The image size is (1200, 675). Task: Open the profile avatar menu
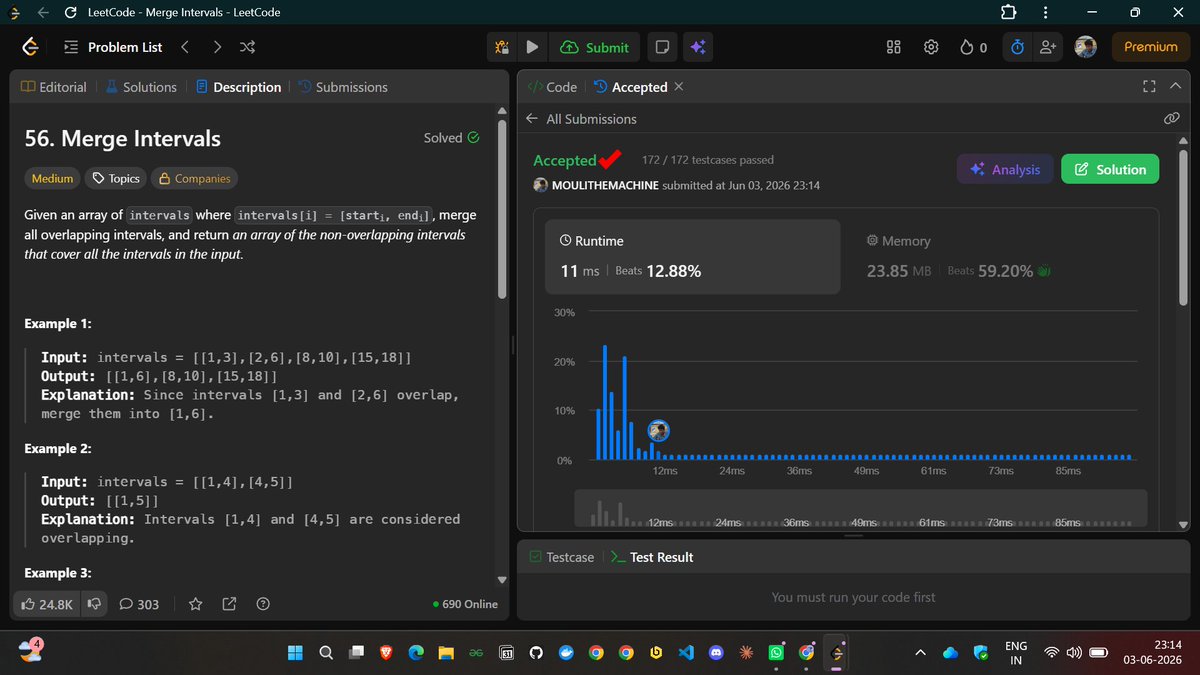coord(1086,47)
